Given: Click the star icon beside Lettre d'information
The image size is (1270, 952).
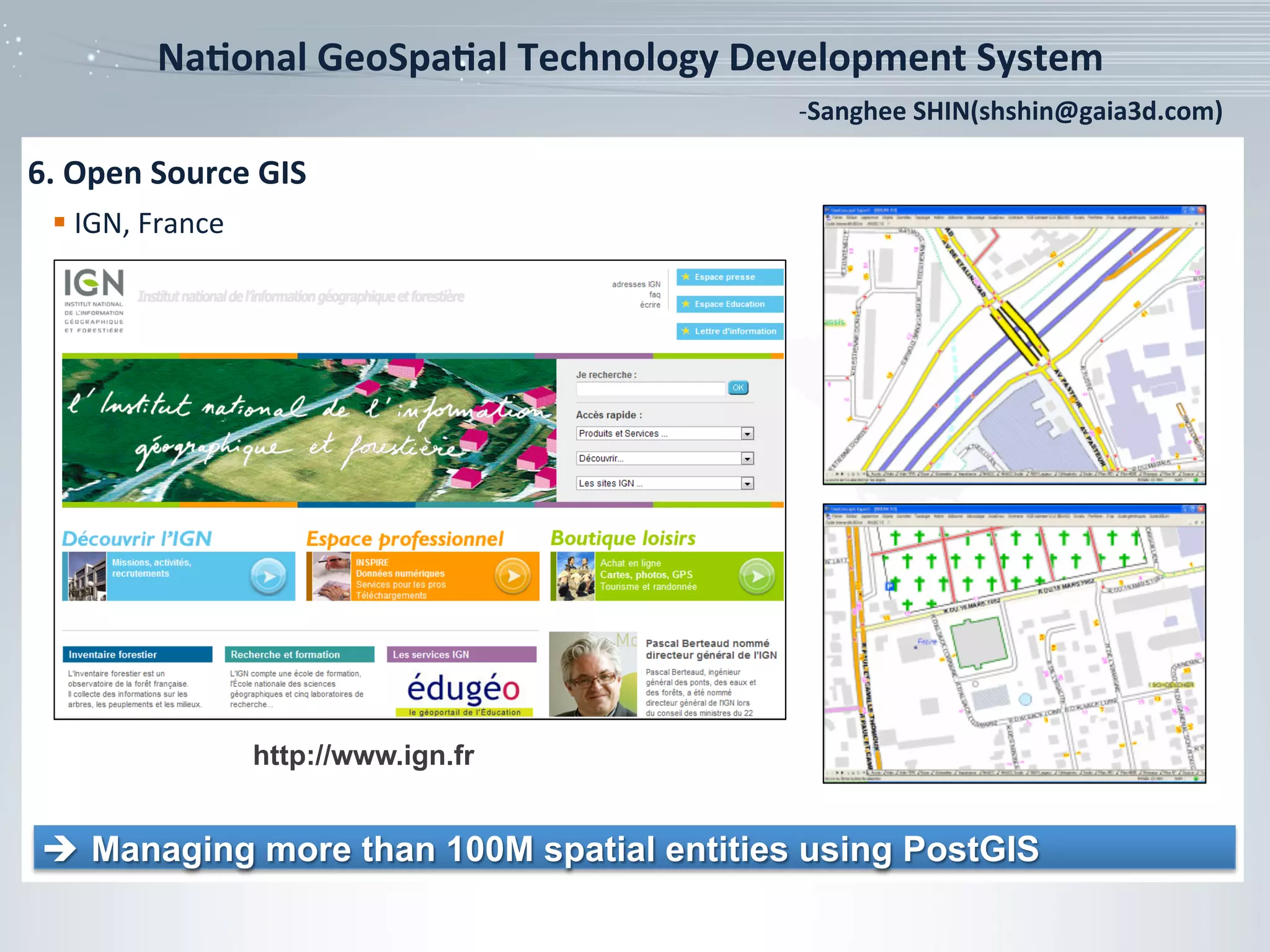Looking at the screenshot, I should (686, 331).
